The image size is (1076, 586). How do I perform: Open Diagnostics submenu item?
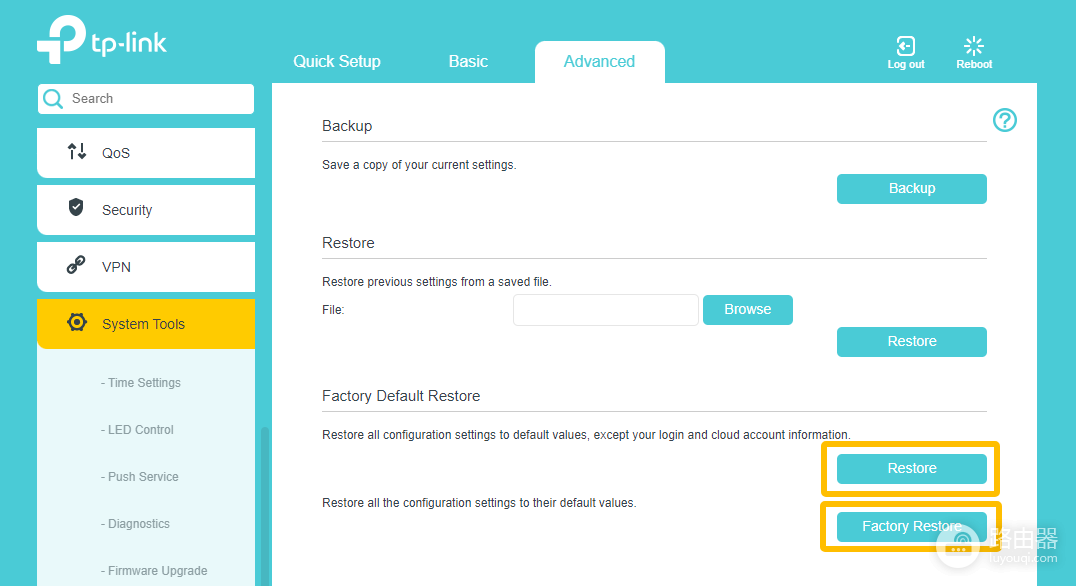pos(135,524)
